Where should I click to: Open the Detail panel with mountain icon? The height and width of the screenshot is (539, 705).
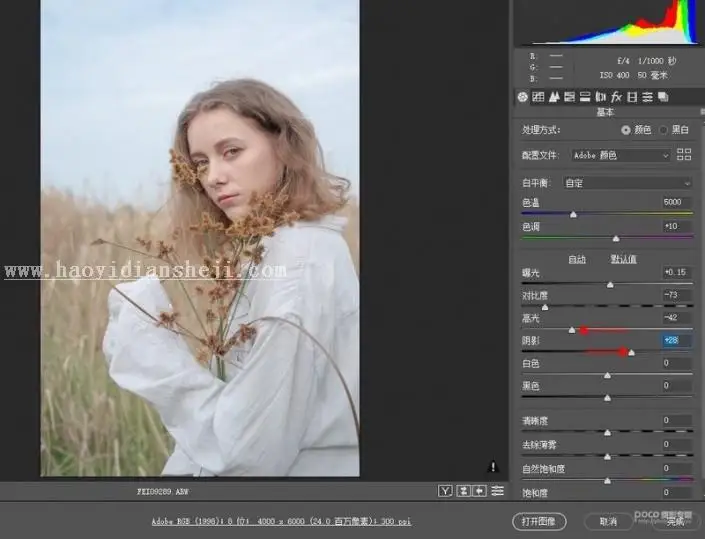tap(554, 97)
